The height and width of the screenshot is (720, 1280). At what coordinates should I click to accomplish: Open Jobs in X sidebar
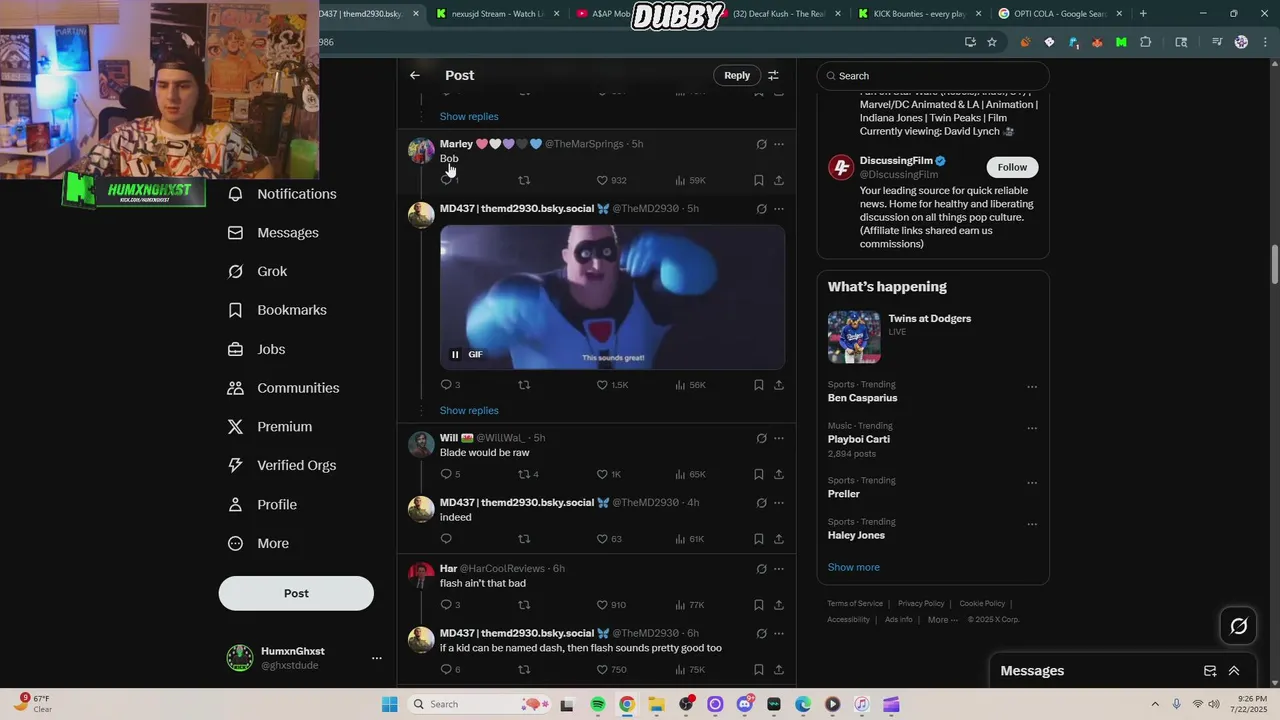coord(256,349)
